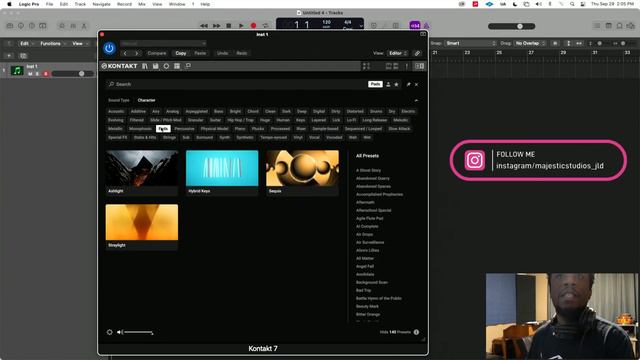Toggle the Vocal tag filter
Image resolution: width=640 pixels, height=360 pixels.
pos(314,138)
